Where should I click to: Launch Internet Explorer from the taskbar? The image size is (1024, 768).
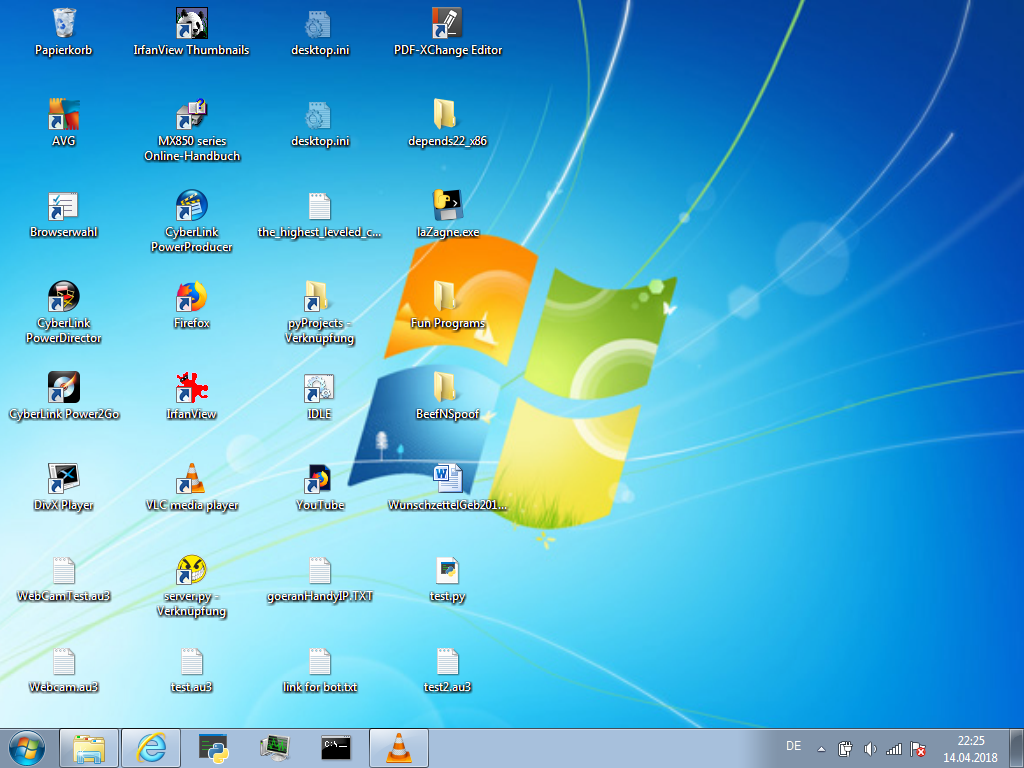point(151,748)
